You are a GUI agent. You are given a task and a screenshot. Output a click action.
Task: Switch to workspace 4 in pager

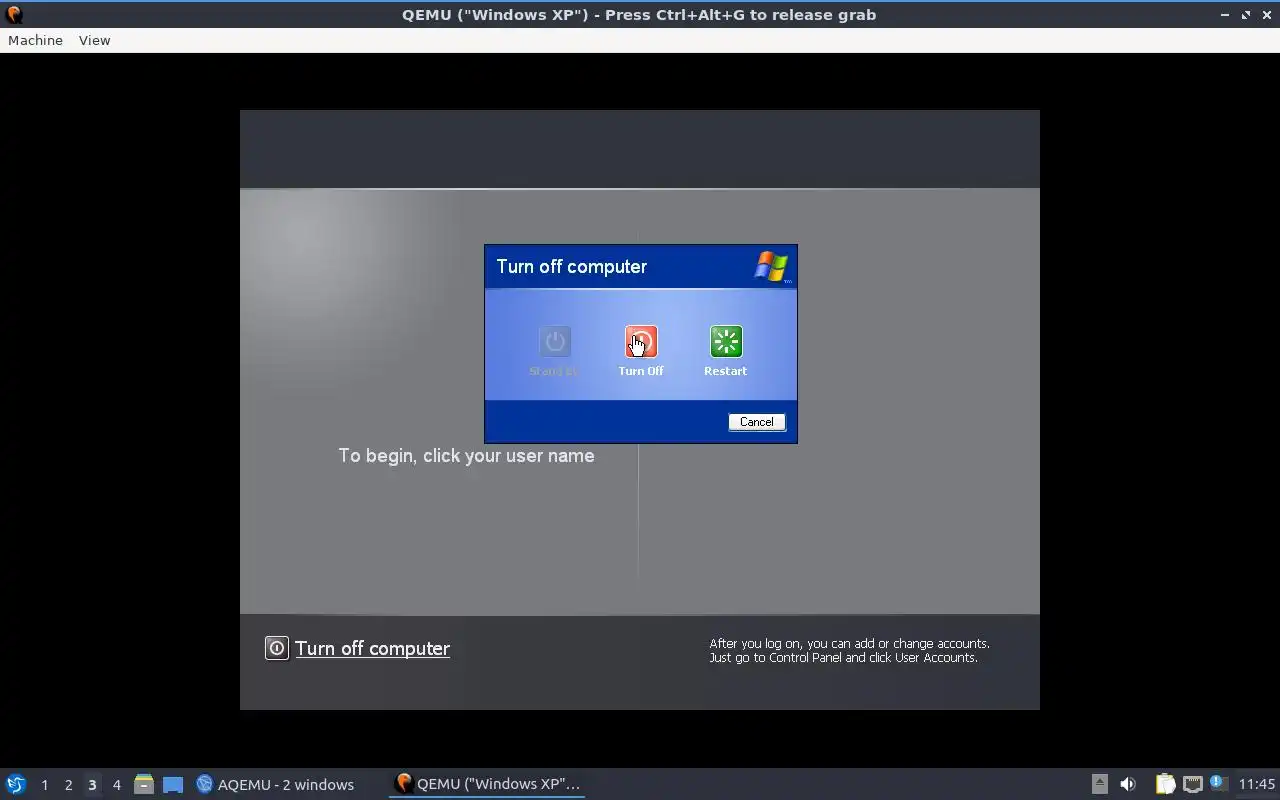[x=116, y=785]
